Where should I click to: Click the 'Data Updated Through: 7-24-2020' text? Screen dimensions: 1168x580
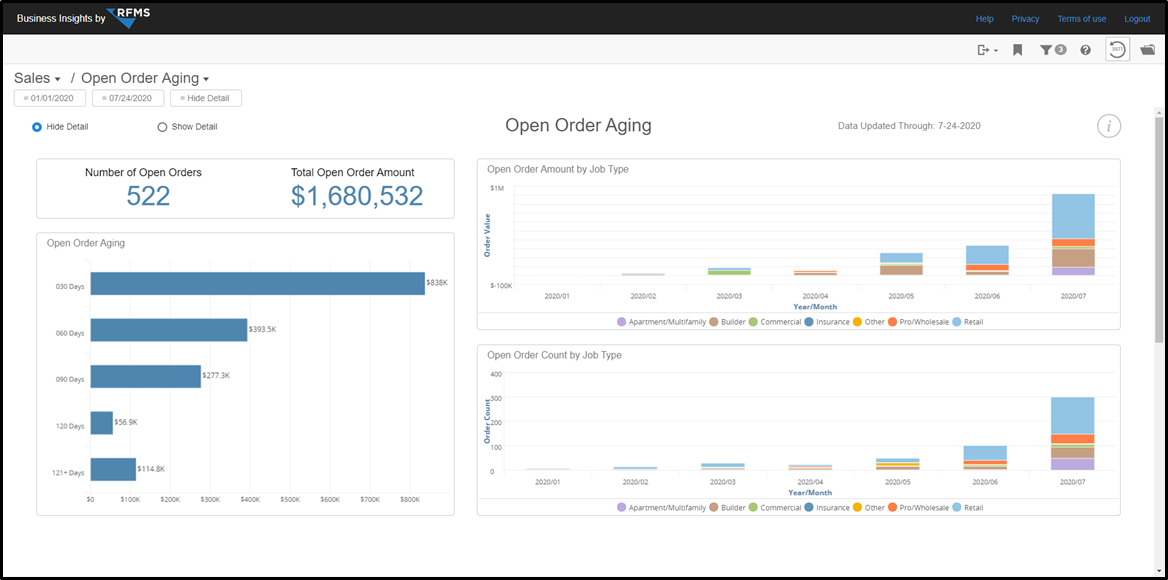tap(909, 126)
